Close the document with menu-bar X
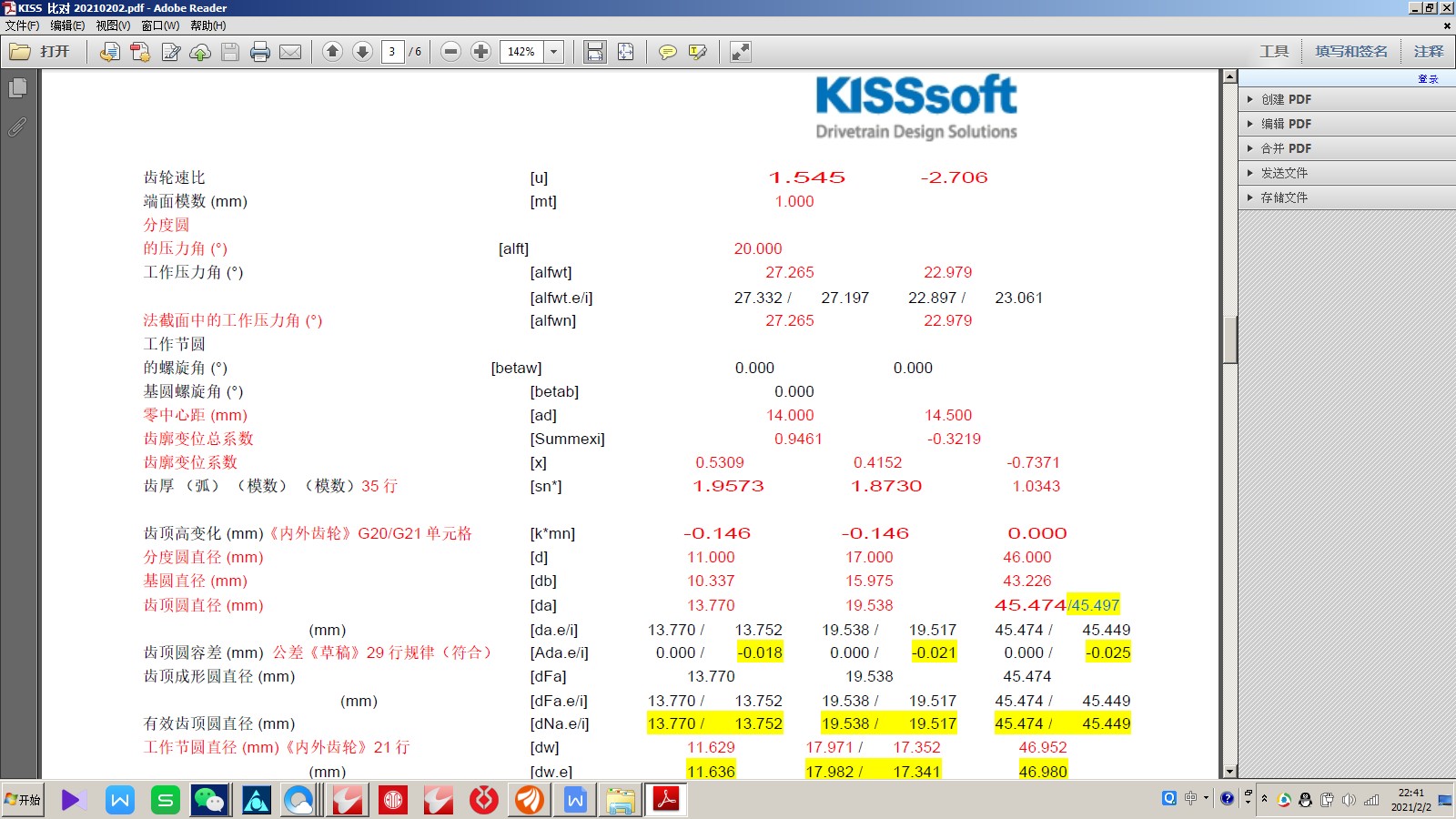The image size is (1456, 819). click(x=1447, y=25)
